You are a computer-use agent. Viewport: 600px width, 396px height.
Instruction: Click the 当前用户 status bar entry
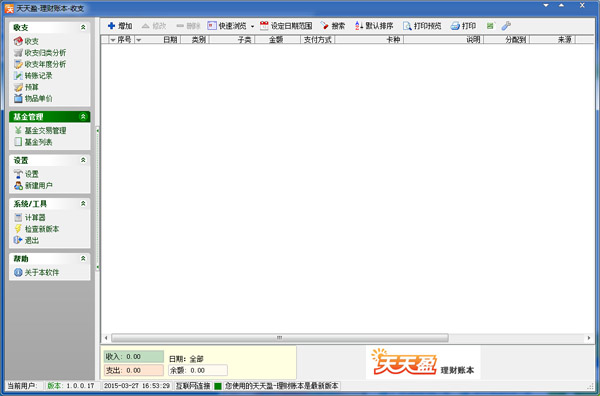coord(23,386)
